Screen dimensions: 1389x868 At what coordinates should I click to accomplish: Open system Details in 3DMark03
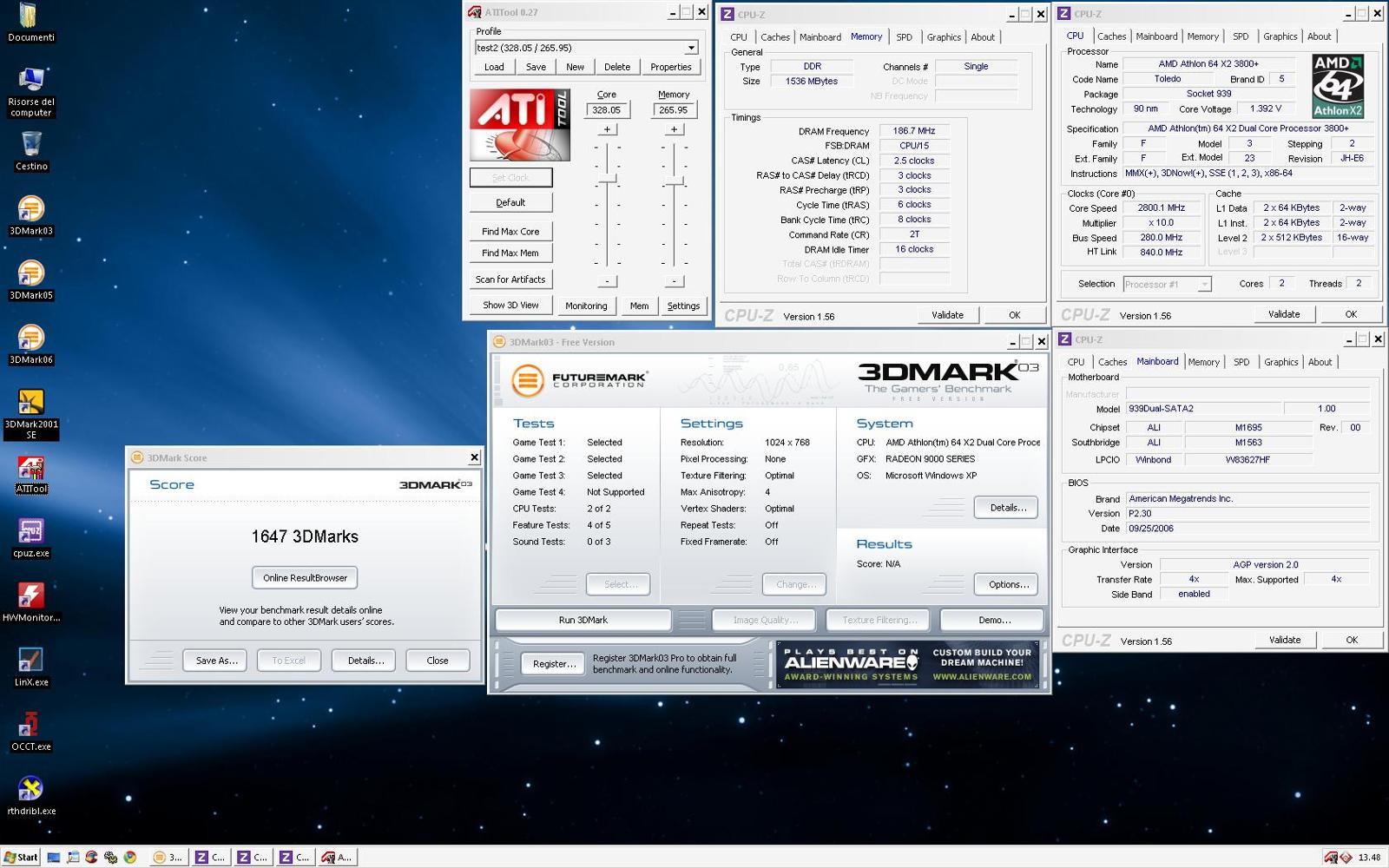(x=1008, y=508)
